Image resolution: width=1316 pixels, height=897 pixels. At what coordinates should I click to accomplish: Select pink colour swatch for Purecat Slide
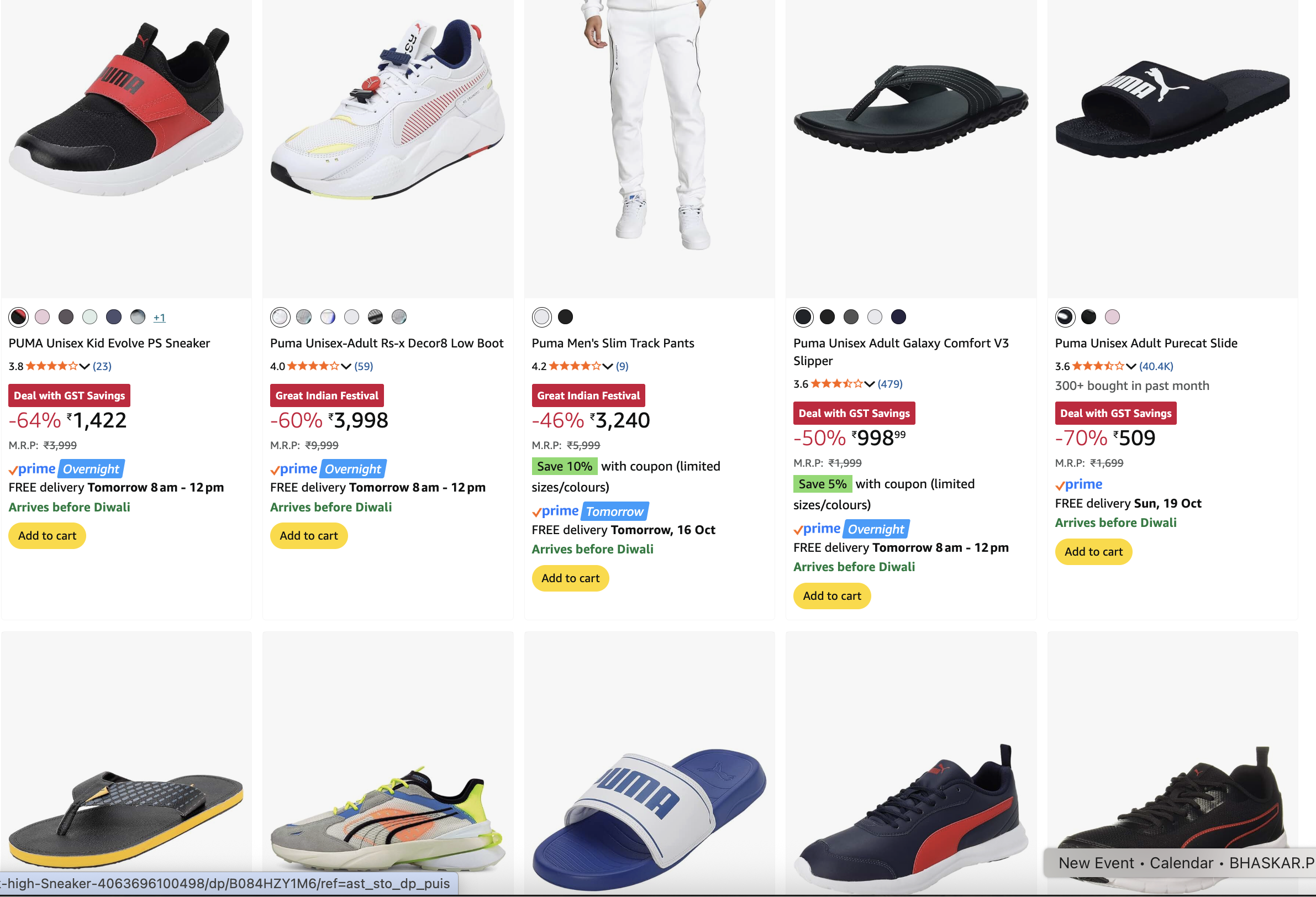pyautogui.click(x=1112, y=317)
